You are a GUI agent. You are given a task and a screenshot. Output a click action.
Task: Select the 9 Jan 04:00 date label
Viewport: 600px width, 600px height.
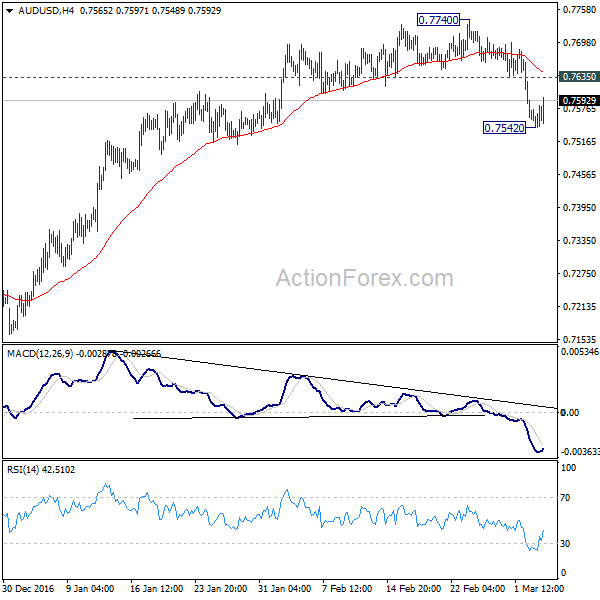(90, 588)
